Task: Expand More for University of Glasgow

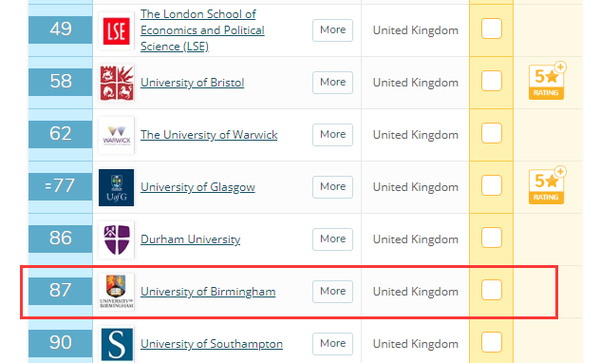Action: (x=333, y=187)
